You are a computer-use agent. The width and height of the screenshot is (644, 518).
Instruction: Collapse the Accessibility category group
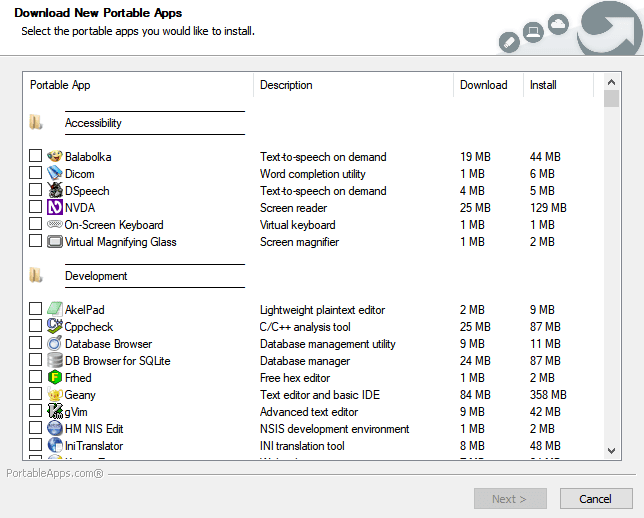(x=37, y=123)
